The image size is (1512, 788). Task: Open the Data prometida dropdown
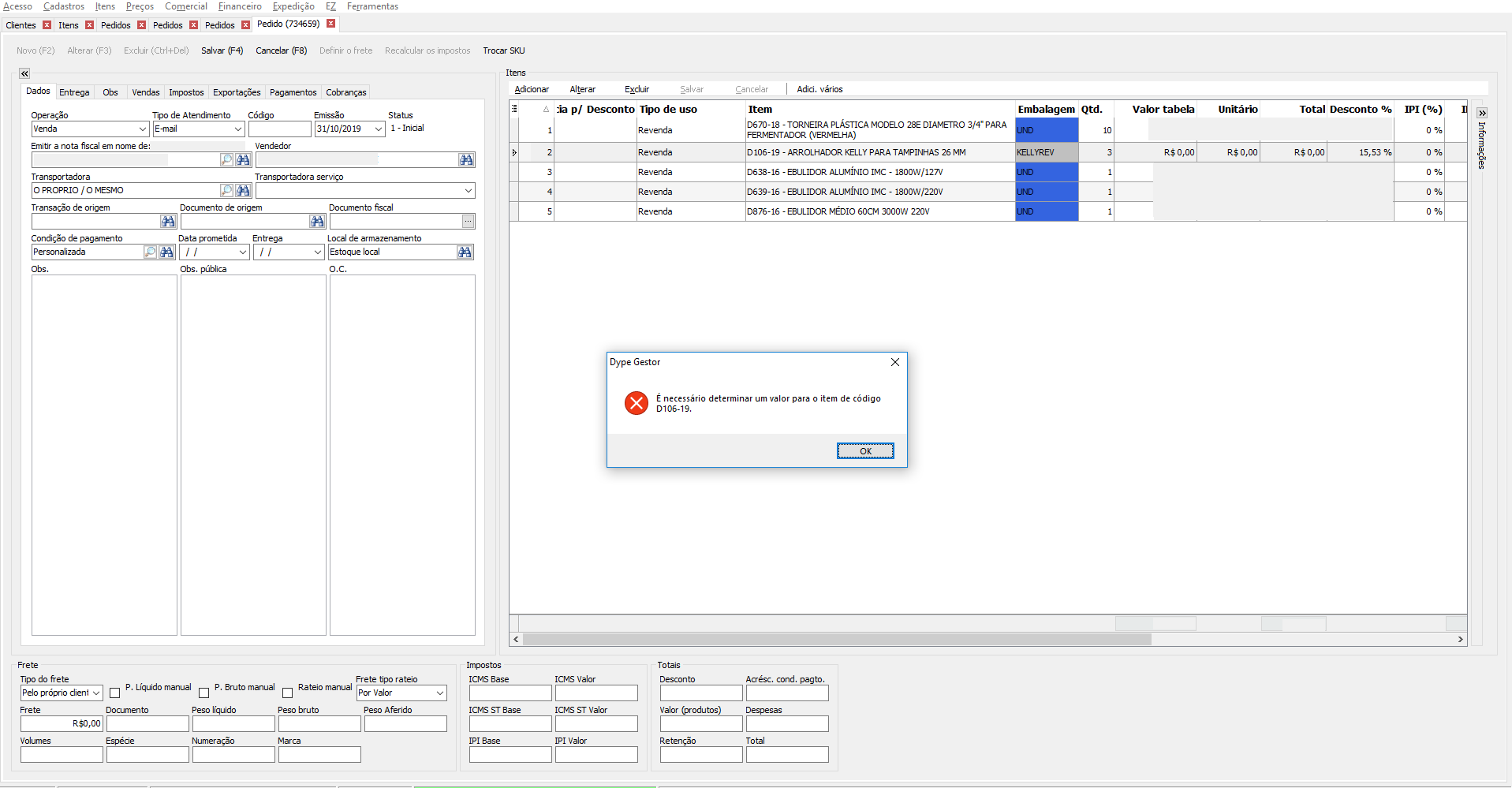pyautogui.click(x=243, y=252)
